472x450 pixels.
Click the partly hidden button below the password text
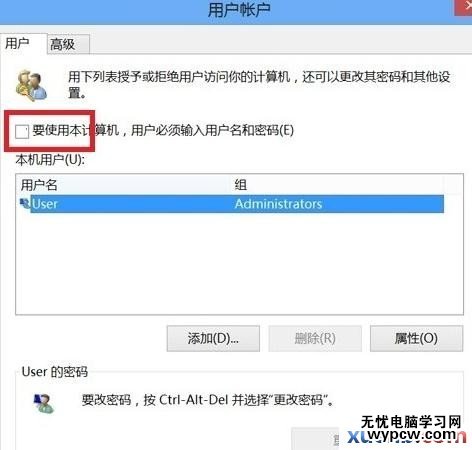point(315,439)
